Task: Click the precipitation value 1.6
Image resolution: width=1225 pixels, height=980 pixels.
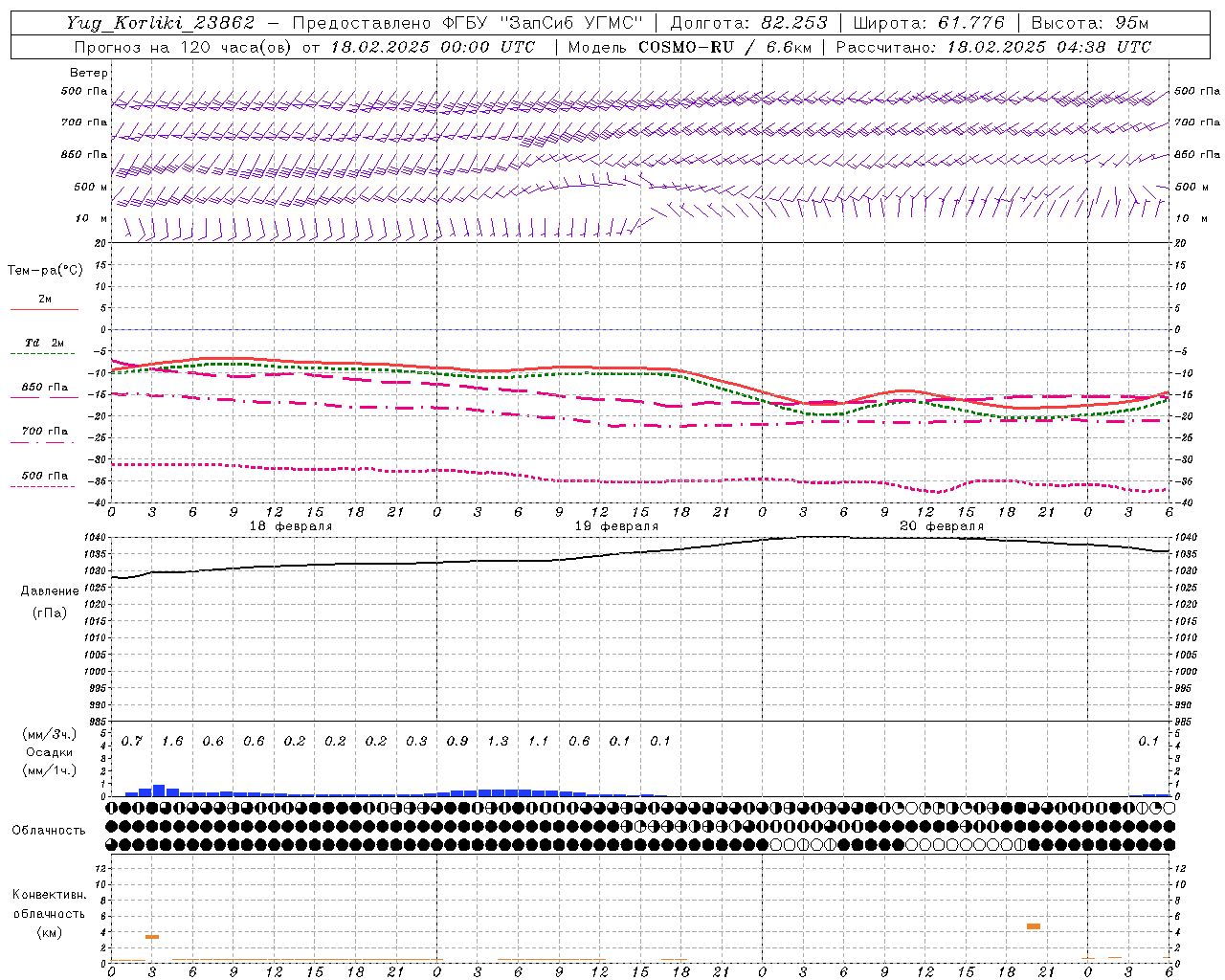Action: click(x=172, y=742)
